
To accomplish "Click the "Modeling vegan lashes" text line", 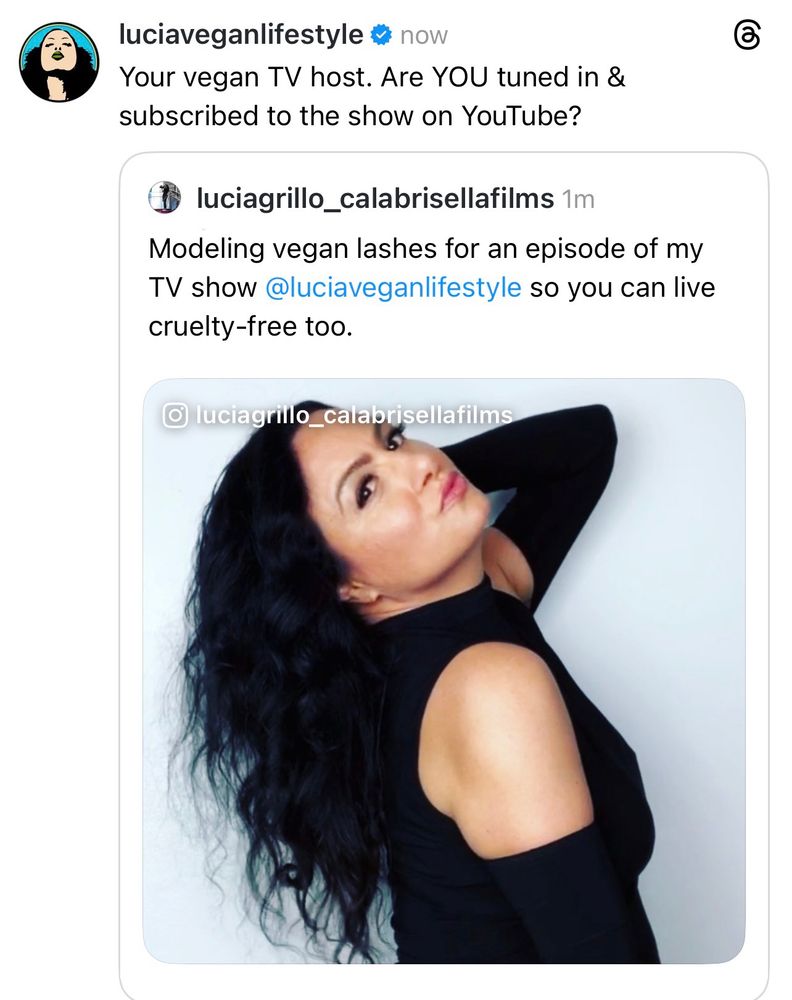I will (425, 248).
